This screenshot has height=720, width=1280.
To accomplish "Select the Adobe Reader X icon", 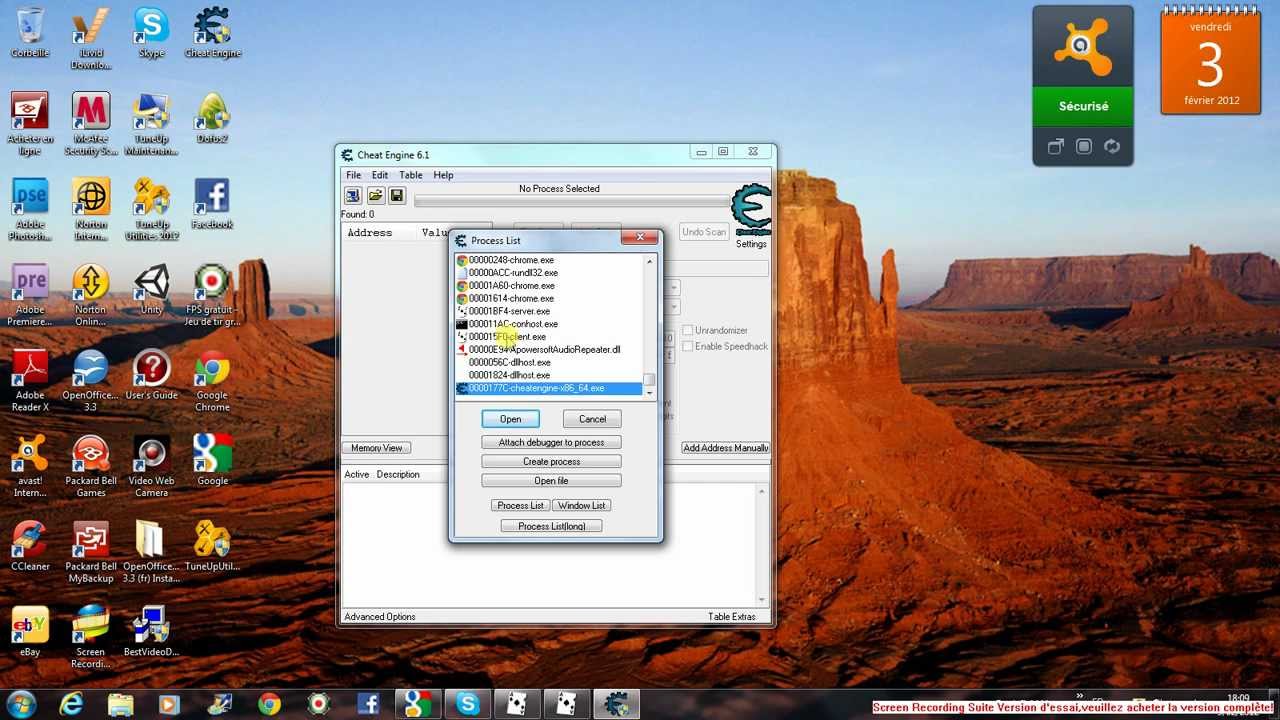I will pos(30,380).
